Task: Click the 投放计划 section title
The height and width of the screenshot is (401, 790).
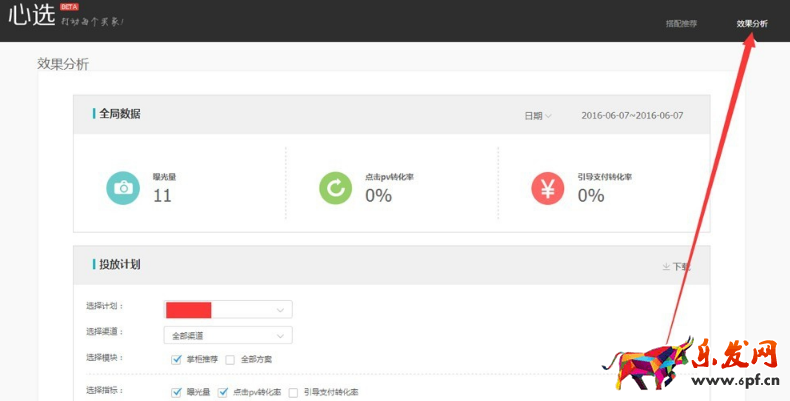Action: (120, 264)
